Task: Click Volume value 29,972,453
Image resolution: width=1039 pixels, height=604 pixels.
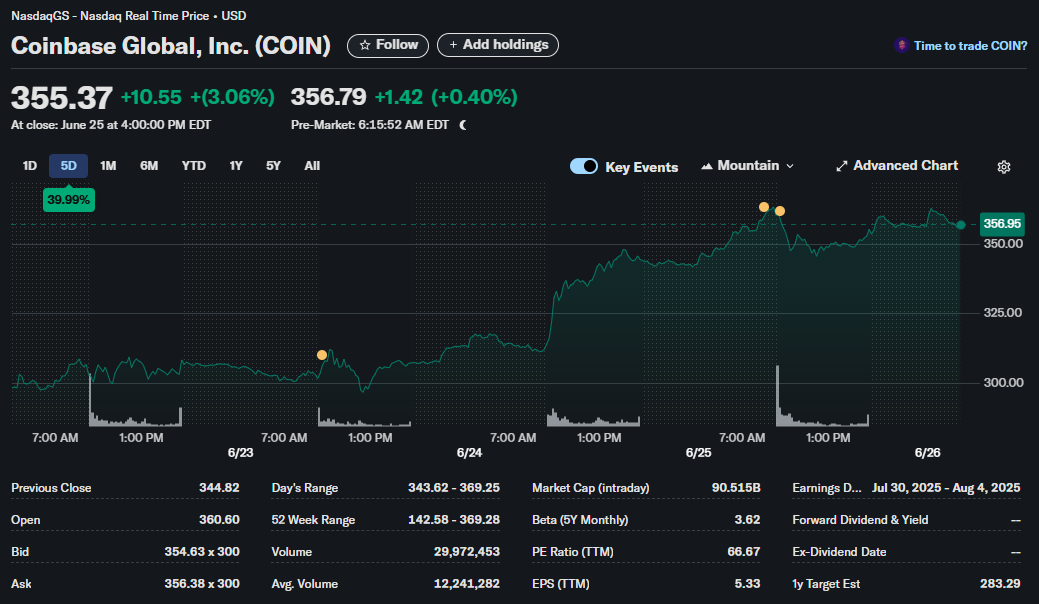Action: [467, 552]
